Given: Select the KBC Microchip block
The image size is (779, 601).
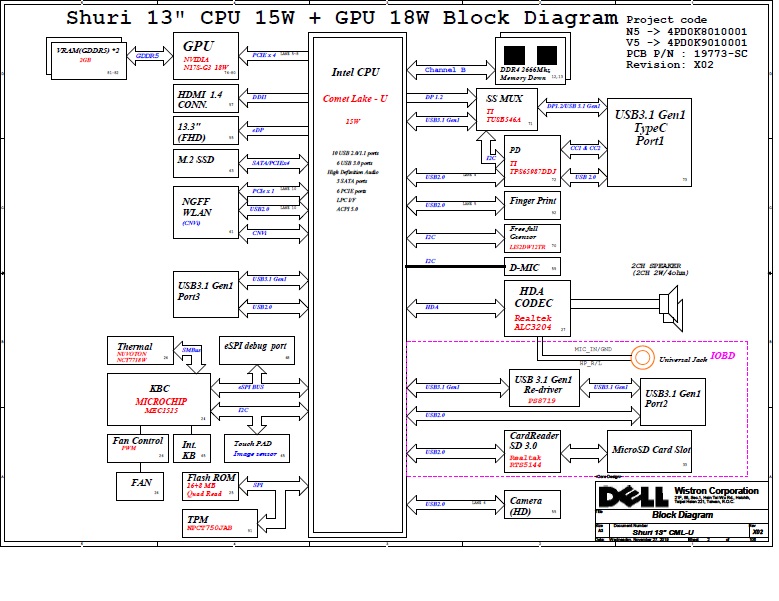Looking at the screenshot, I should pos(158,399).
